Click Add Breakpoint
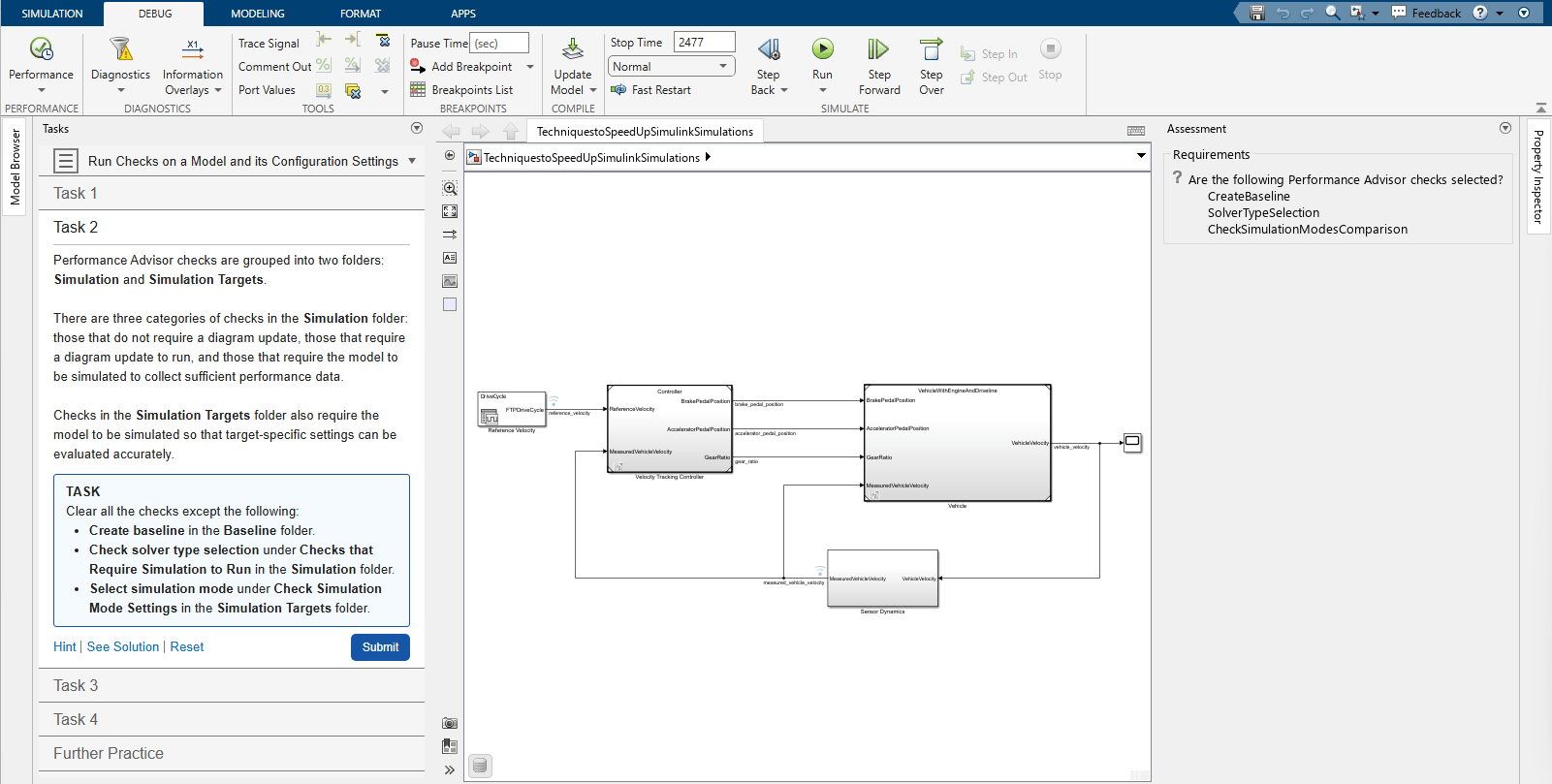 tap(461, 67)
